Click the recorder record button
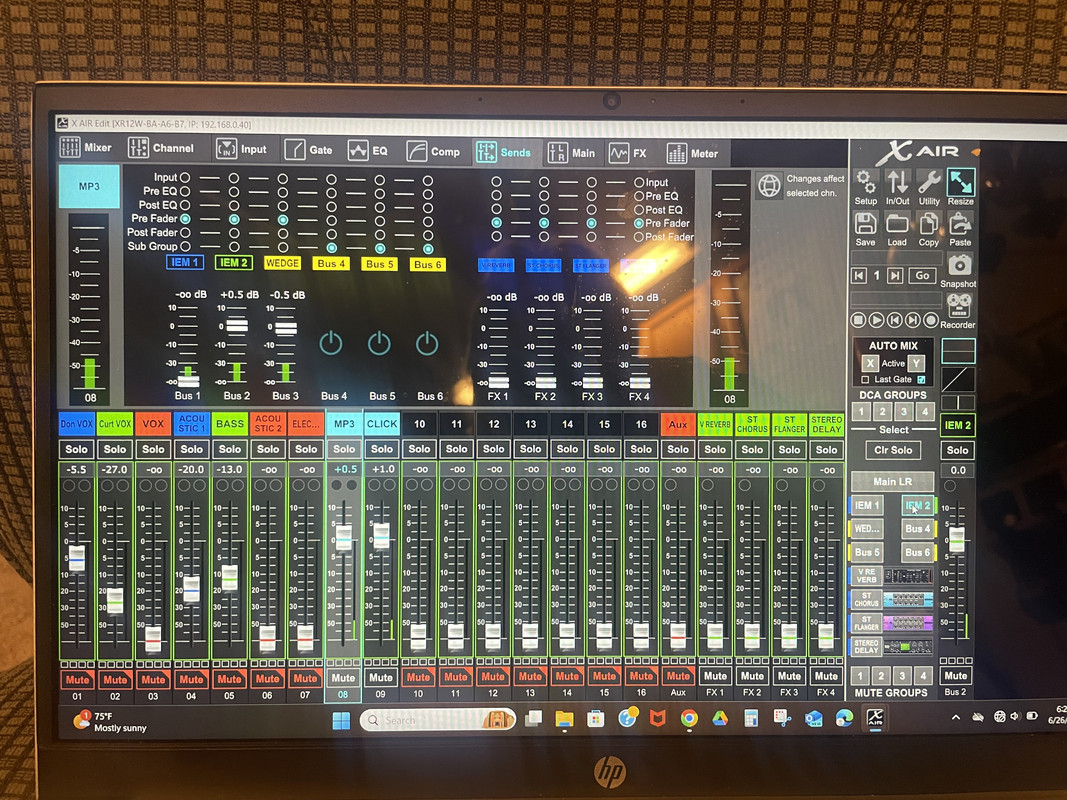This screenshot has width=1067, height=800. pyautogui.click(x=932, y=319)
